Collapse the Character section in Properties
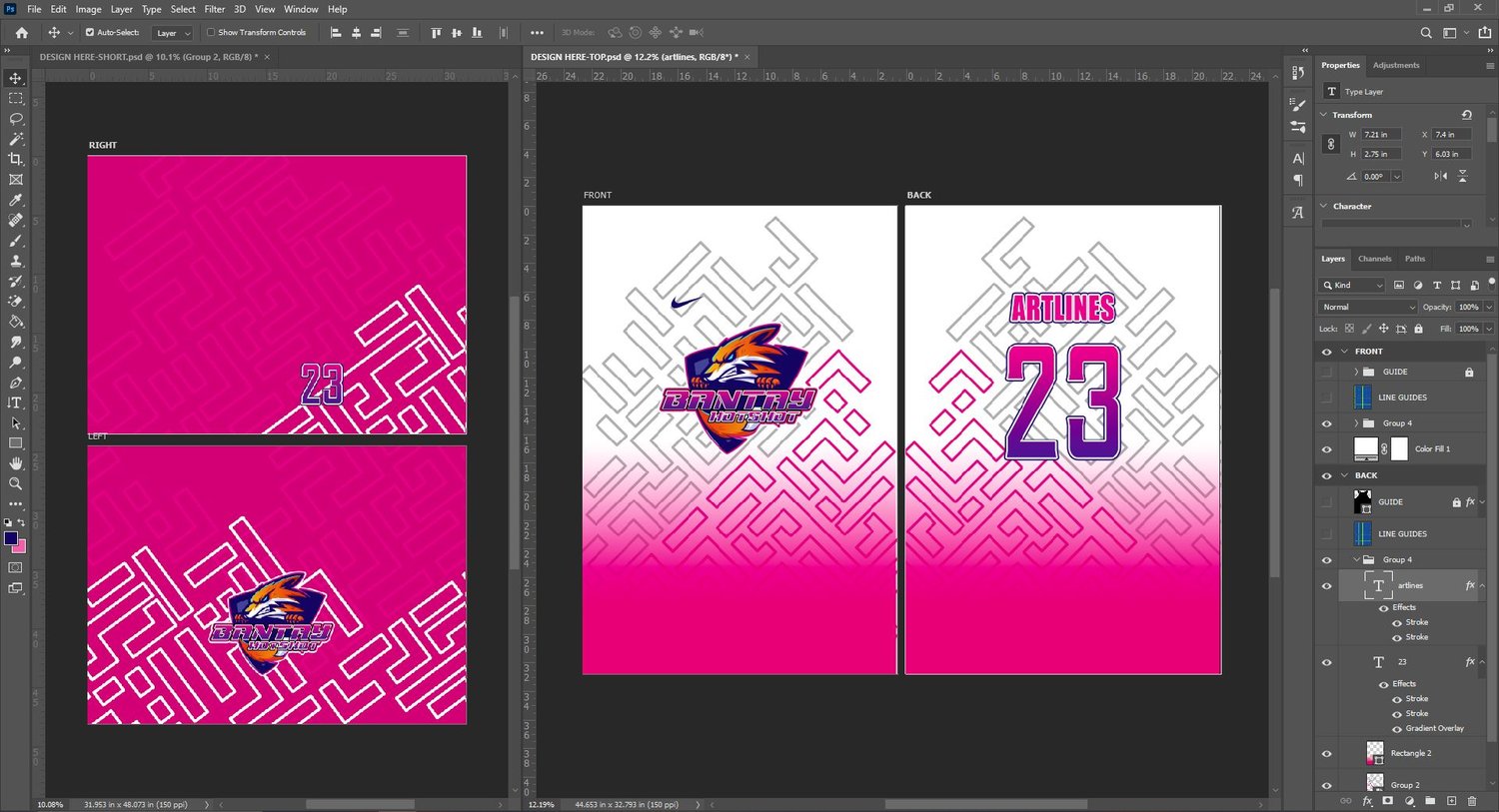Viewport: 1499px width, 812px height. pyautogui.click(x=1324, y=206)
